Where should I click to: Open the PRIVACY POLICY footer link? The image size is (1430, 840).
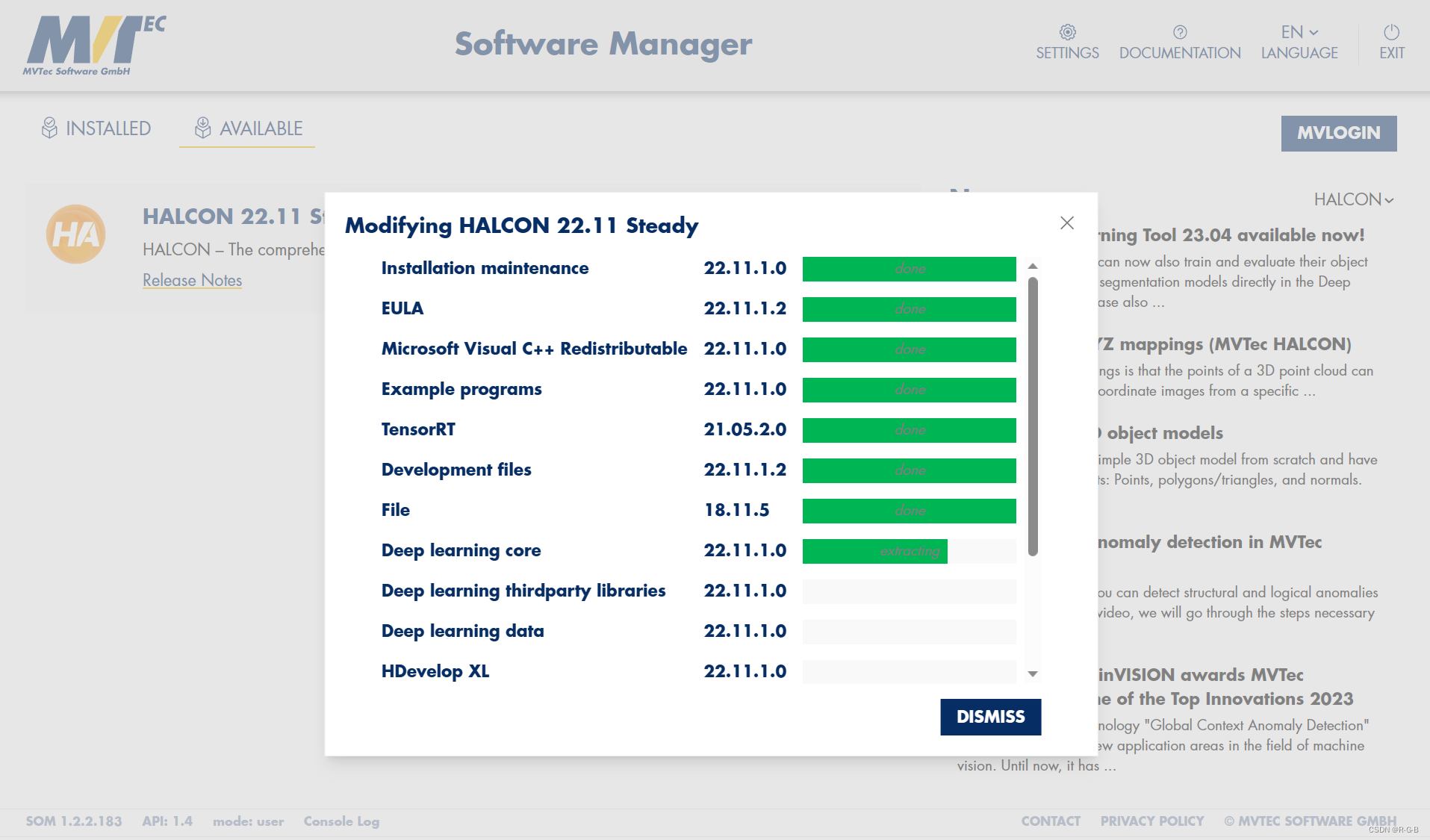click(1152, 821)
